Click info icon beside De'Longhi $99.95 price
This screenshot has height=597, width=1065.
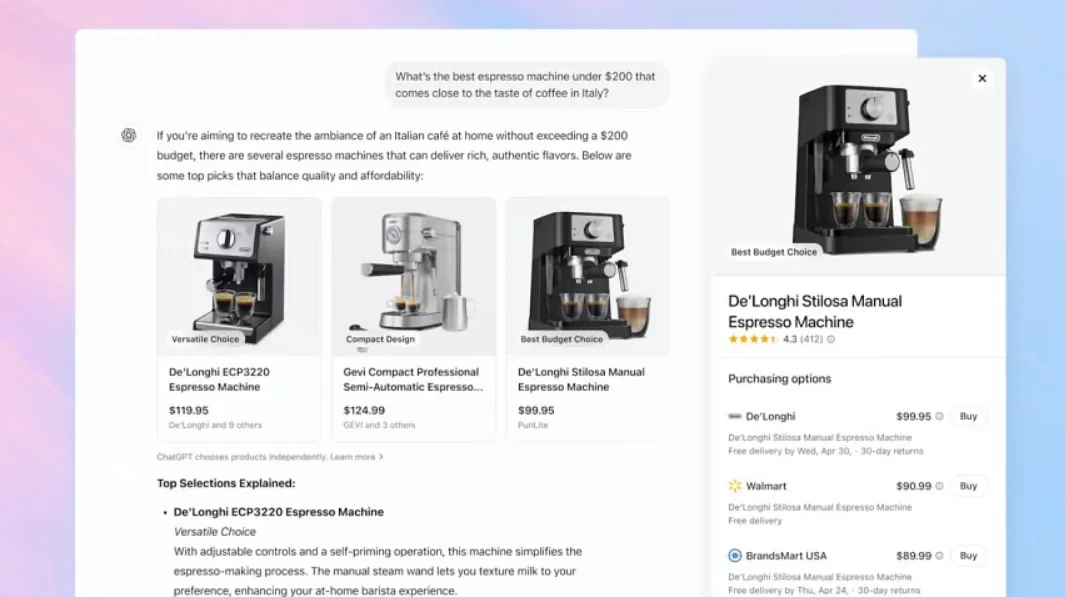[939, 416]
